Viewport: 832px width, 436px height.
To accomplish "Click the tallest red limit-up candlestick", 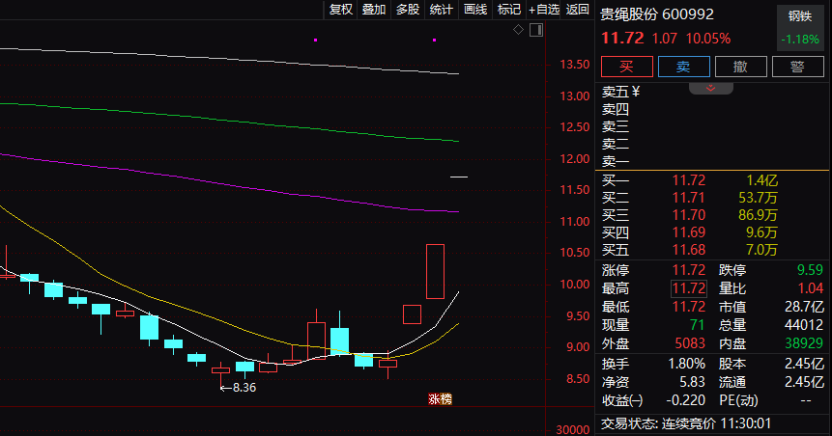I will coord(435,272).
